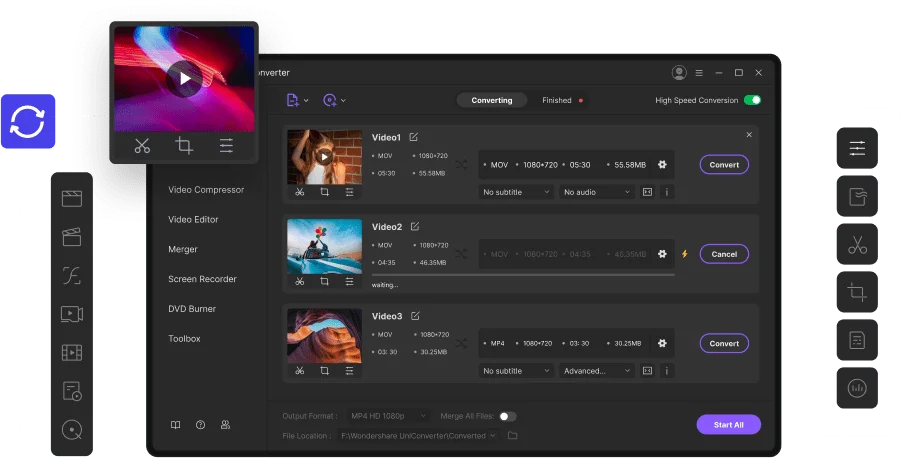Rename Video3 with the edit icon
The height and width of the screenshot is (473, 902).
coord(415,316)
